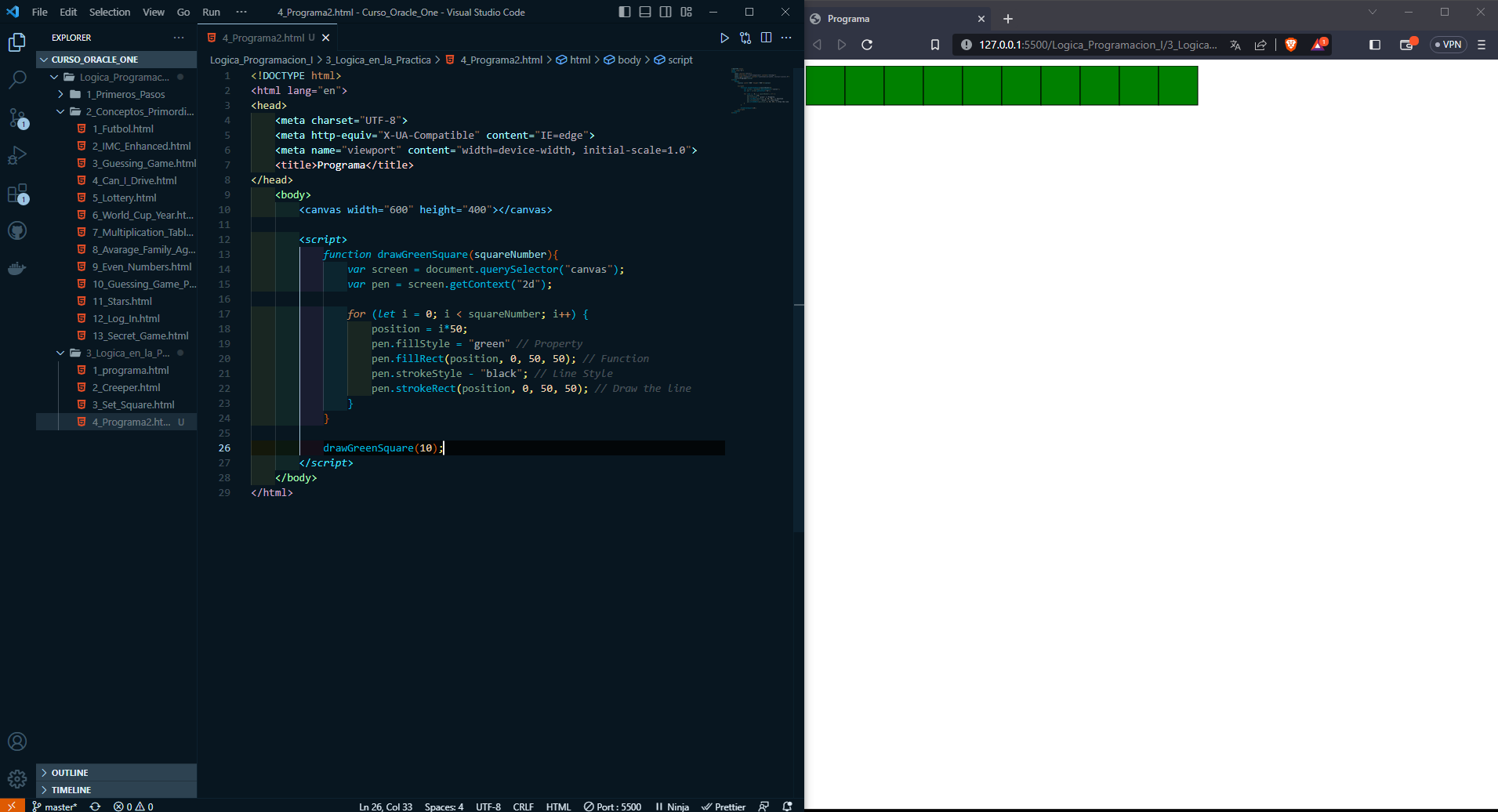
Task: Open 1_Futbol.html in the explorer
Action: click(x=116, y=129)
